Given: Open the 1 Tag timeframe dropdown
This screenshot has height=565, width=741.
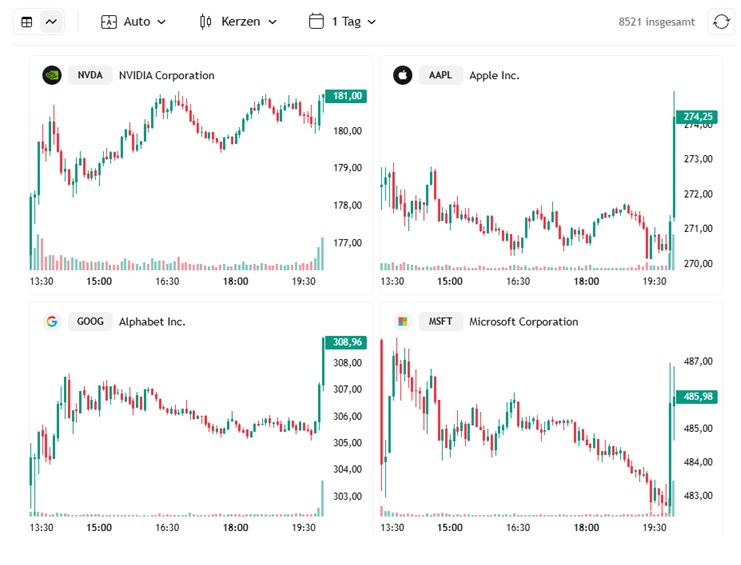Looking at the screenshot, I should (343, 22).
